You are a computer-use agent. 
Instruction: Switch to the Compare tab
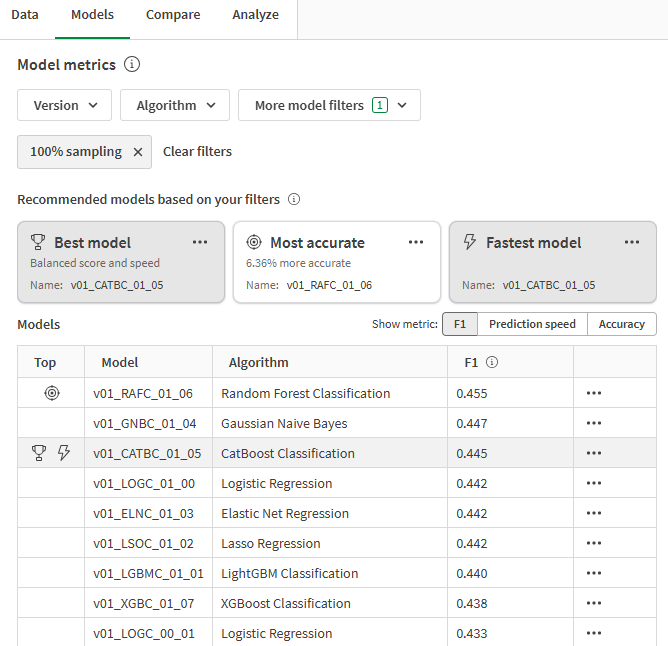click(x=173, y=15)
